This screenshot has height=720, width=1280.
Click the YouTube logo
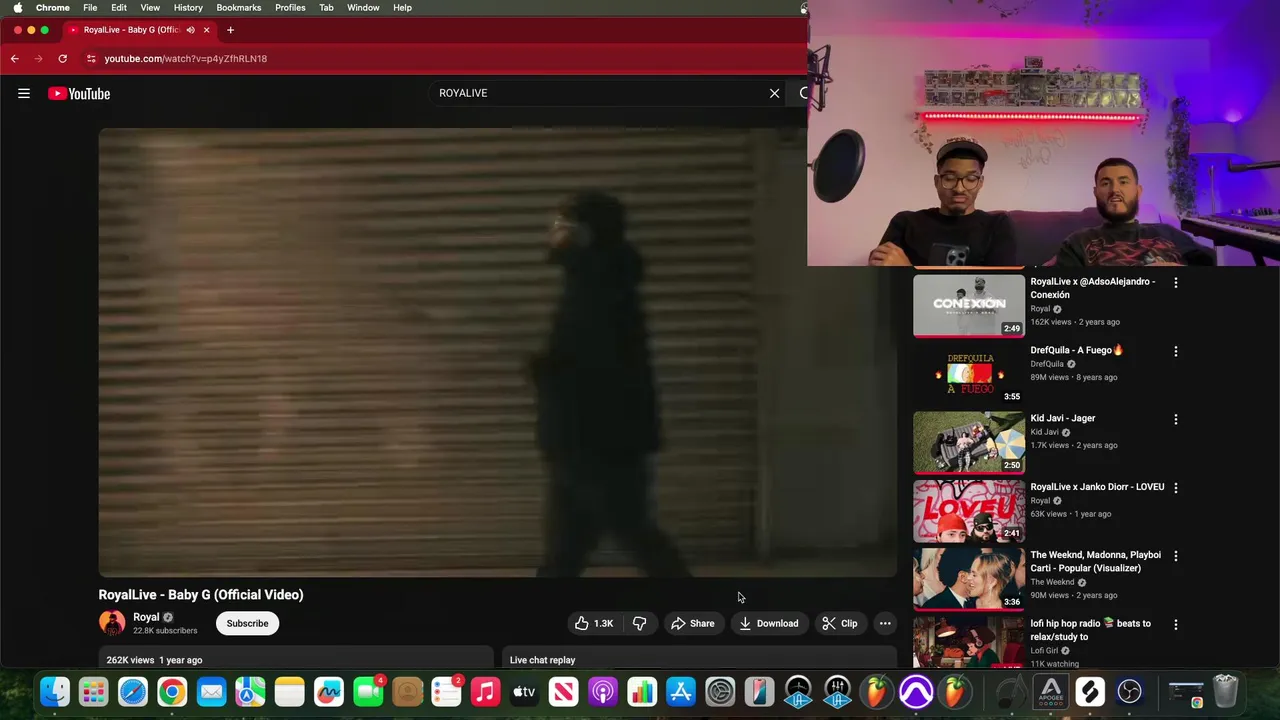(79, 93)
